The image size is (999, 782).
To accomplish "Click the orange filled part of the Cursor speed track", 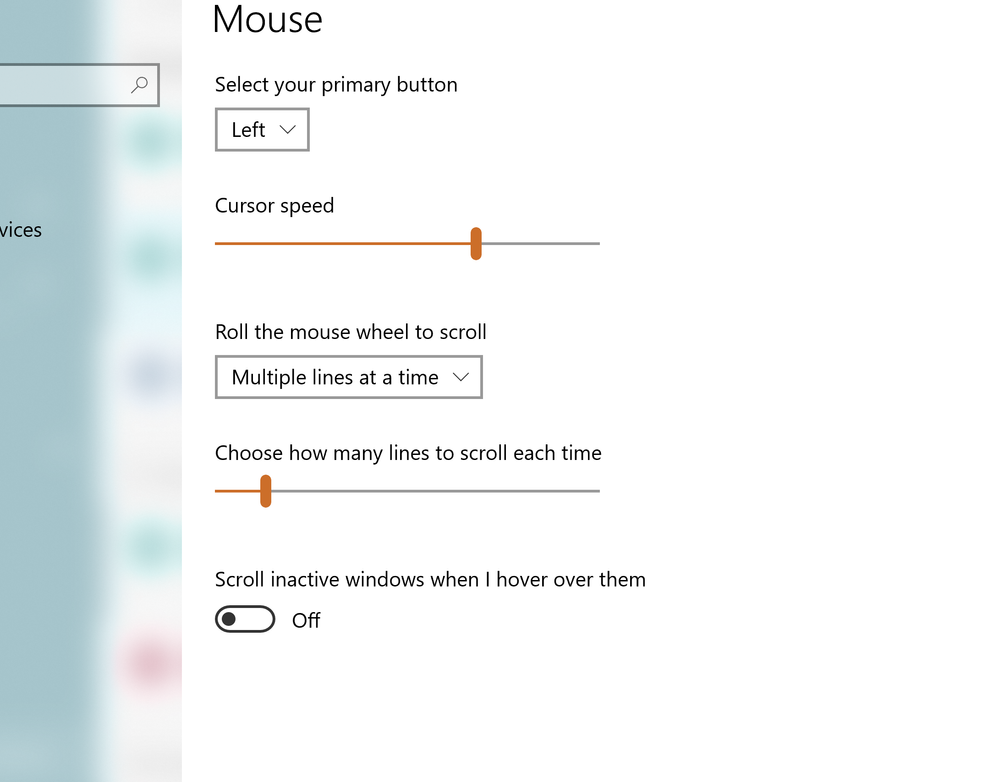I will tap(340, 243).
